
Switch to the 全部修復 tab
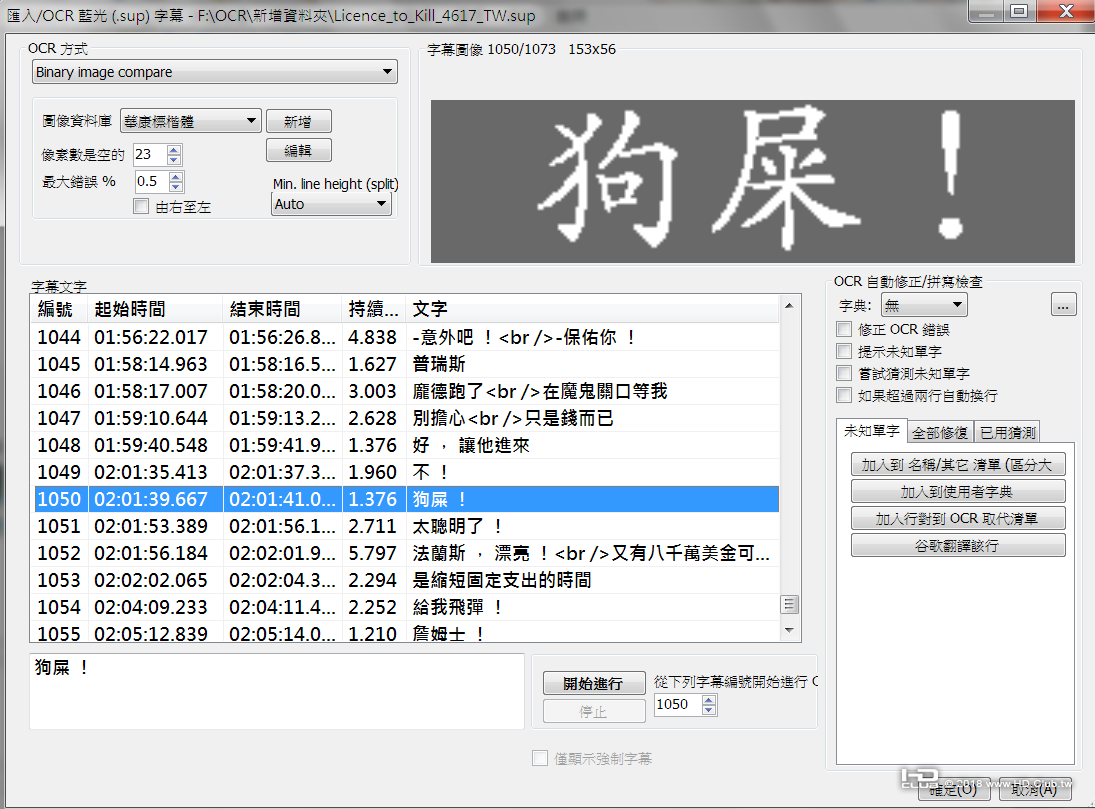coord(940,432)
